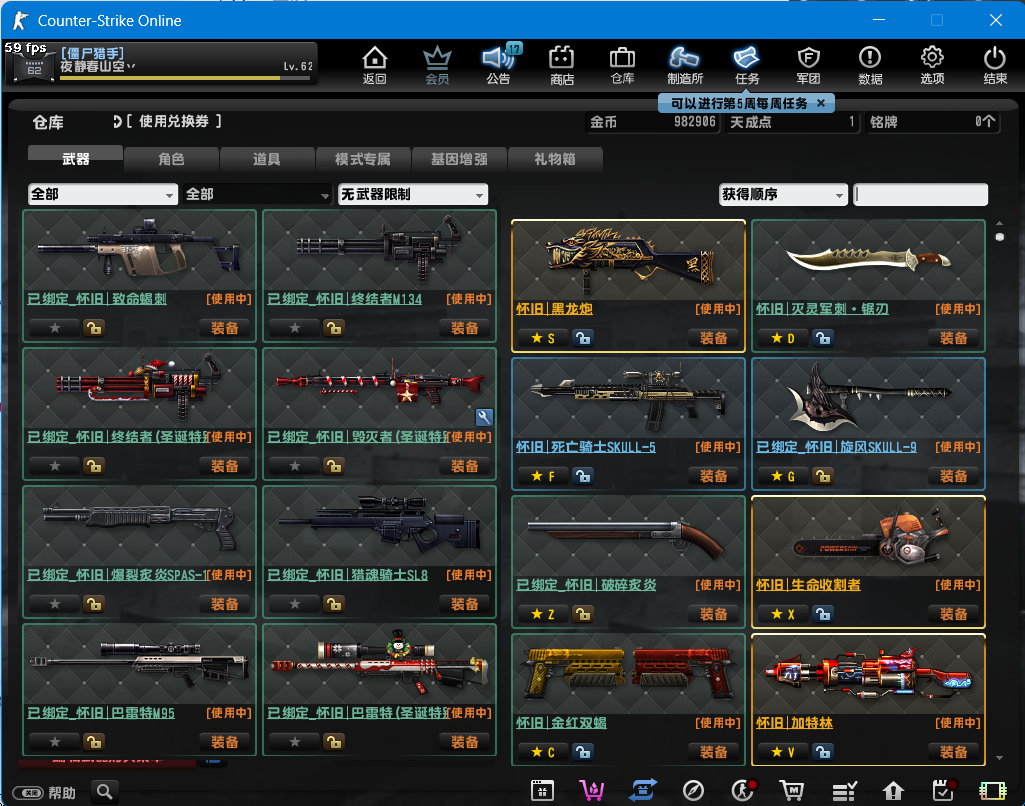Switch to the 模式专属 tab
The width and height of the screenshot is (1025, 806).
[x=363, y=158]
